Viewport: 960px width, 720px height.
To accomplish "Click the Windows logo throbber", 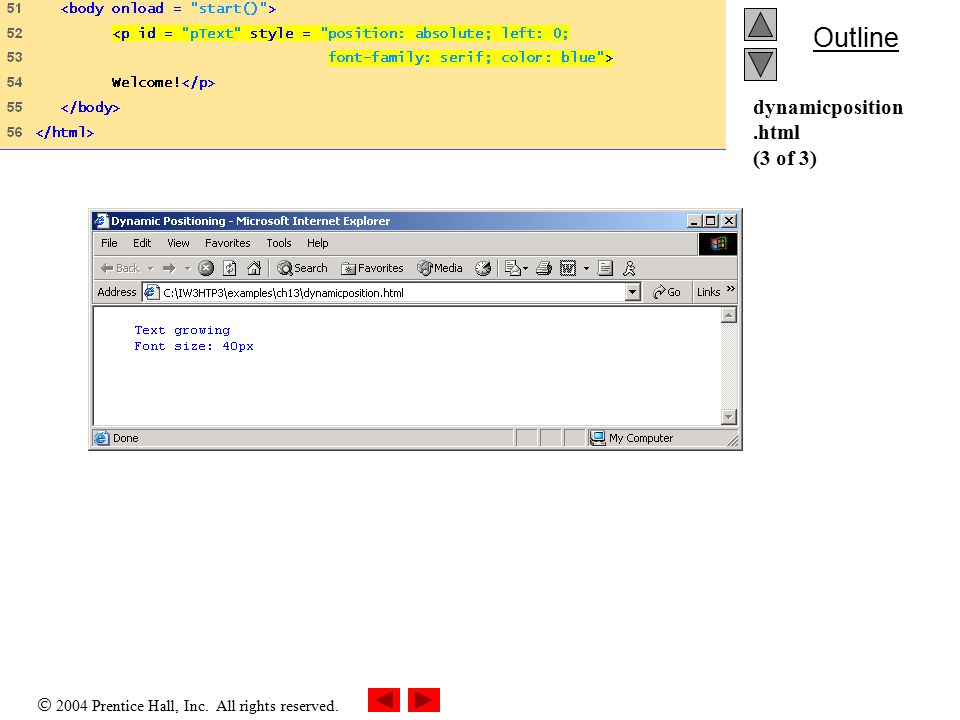I will pyautogui.click(x=718, y=244).
